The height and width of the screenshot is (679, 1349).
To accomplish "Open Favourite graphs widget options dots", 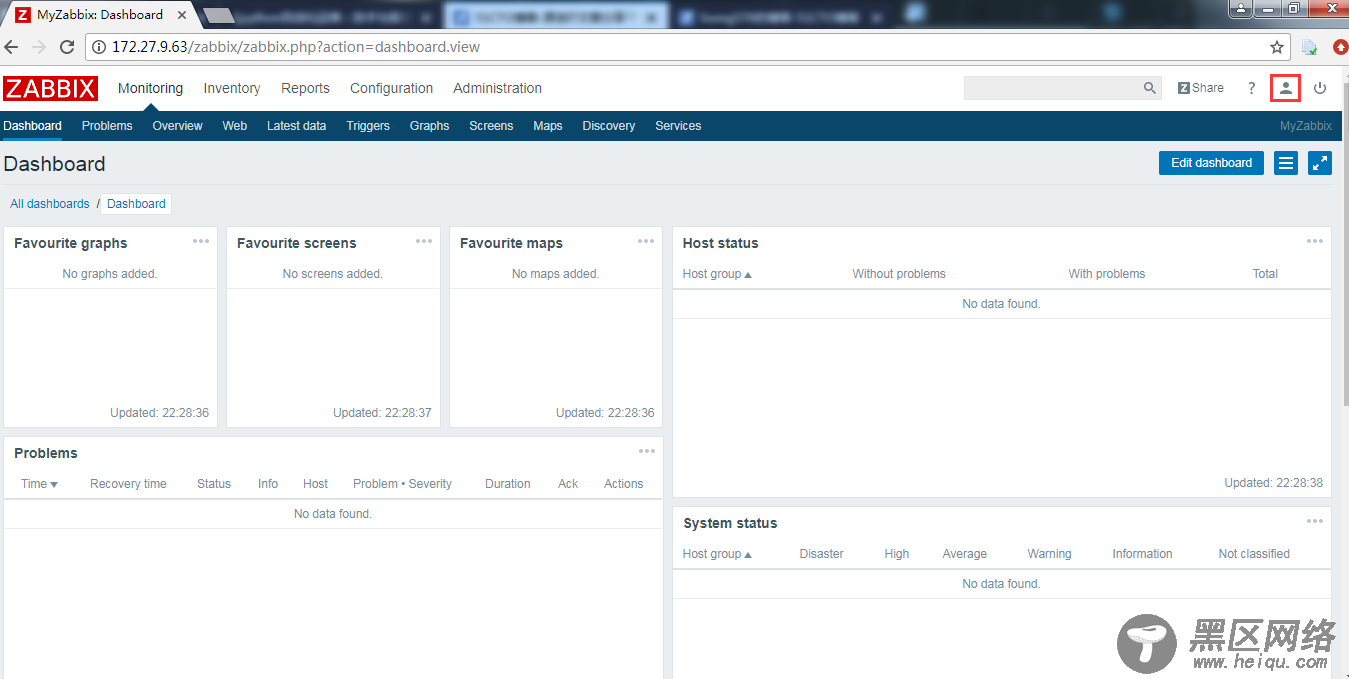I will coord(201,241).
